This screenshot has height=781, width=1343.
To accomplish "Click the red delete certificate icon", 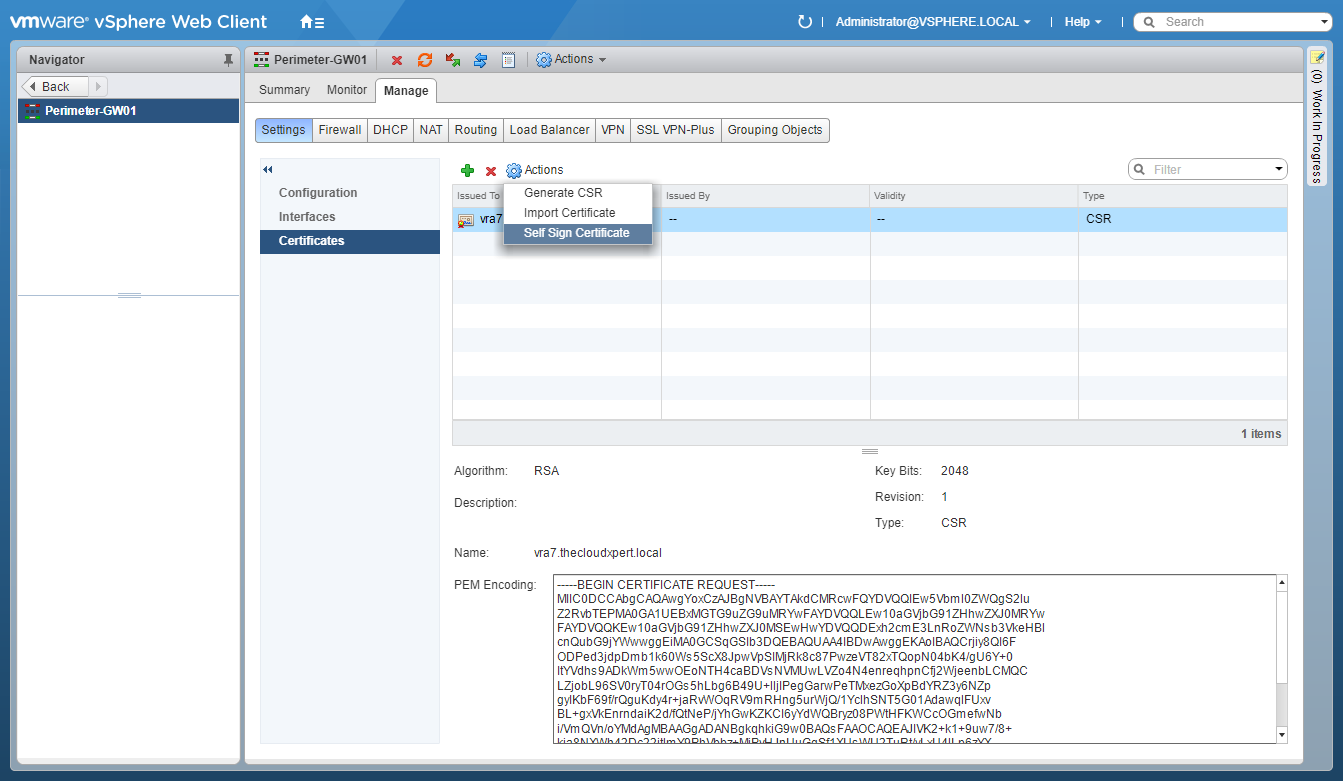I will 491,171.
